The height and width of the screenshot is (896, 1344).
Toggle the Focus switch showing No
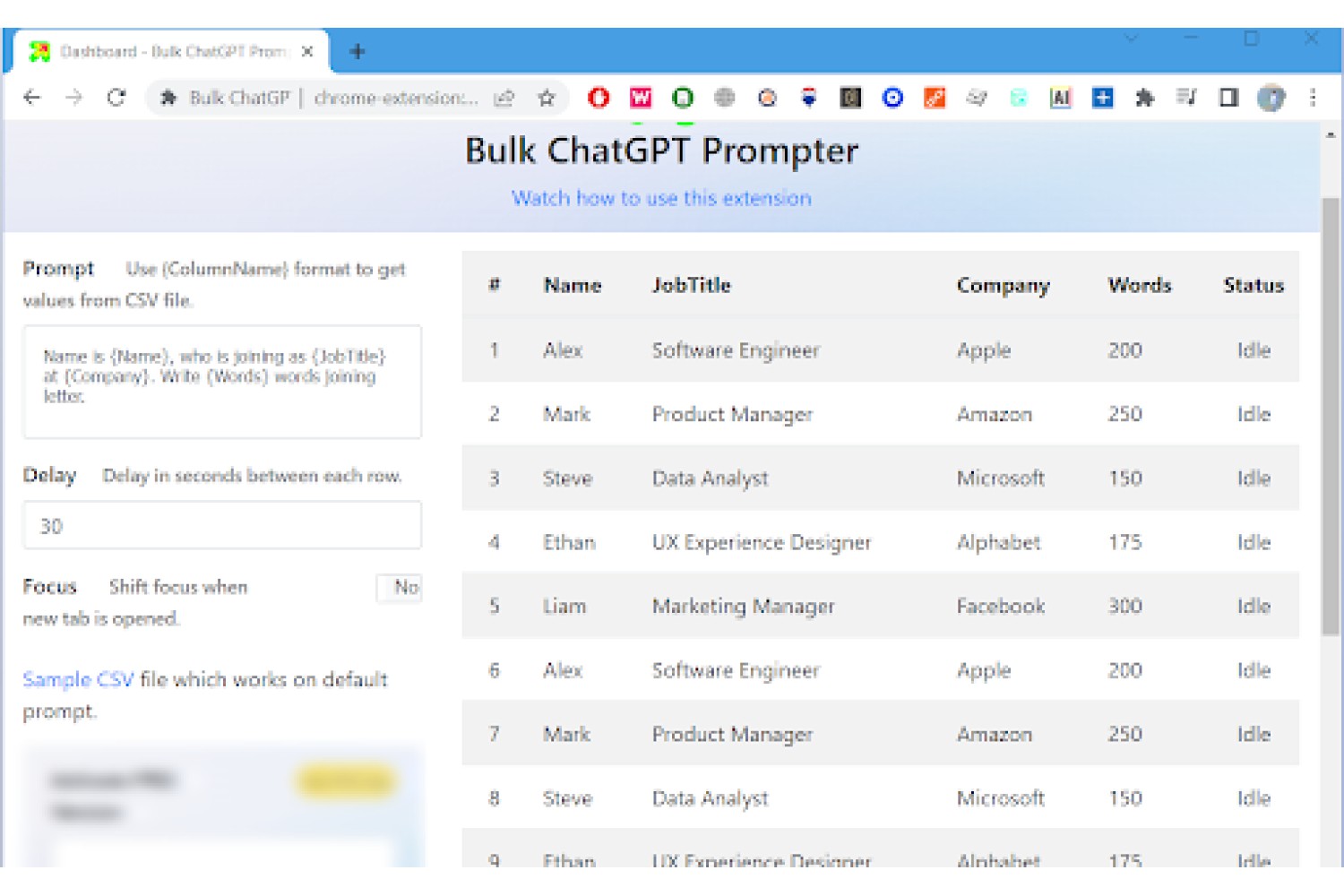tap(400, 588)
